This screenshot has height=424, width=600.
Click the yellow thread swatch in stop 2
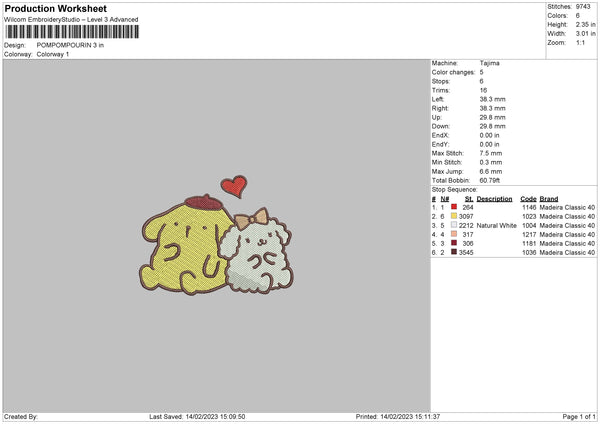click(454, 216)
